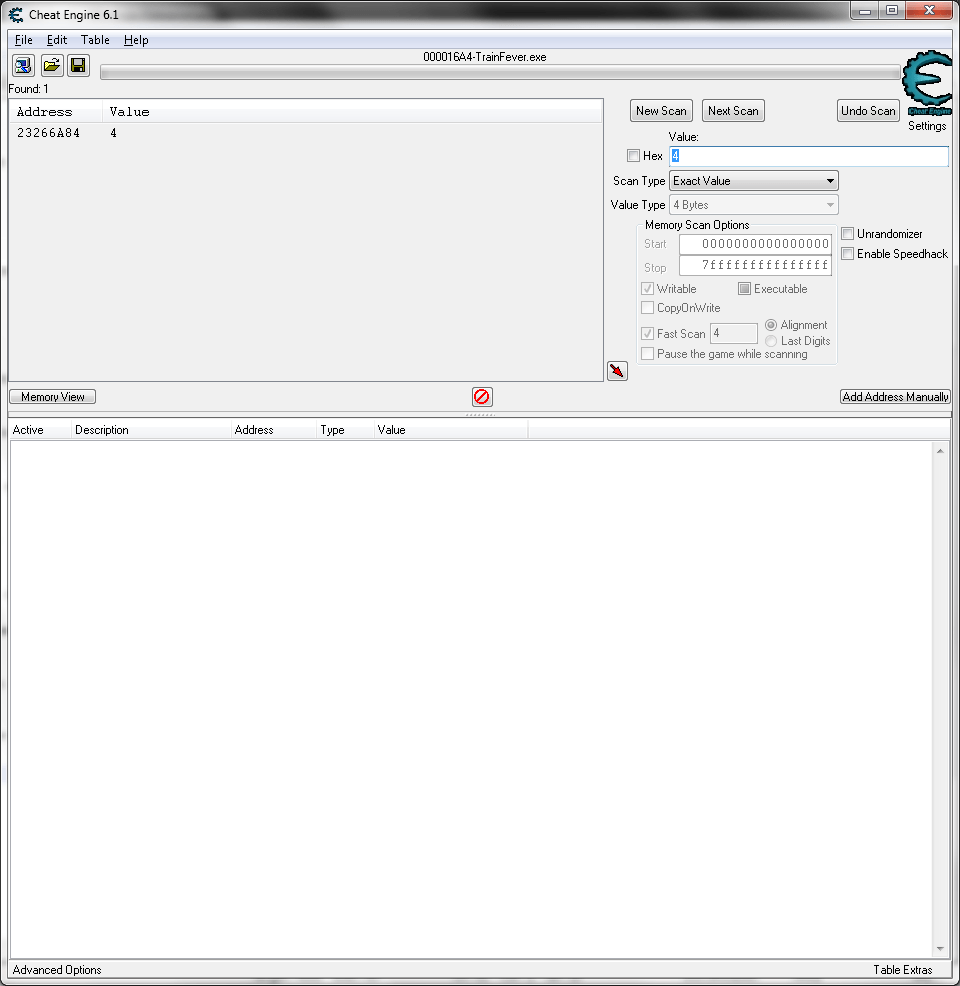Click the New Scan button
Image resolution: width=960 pixels, height=986 pixels.
[x=661, y=111]
